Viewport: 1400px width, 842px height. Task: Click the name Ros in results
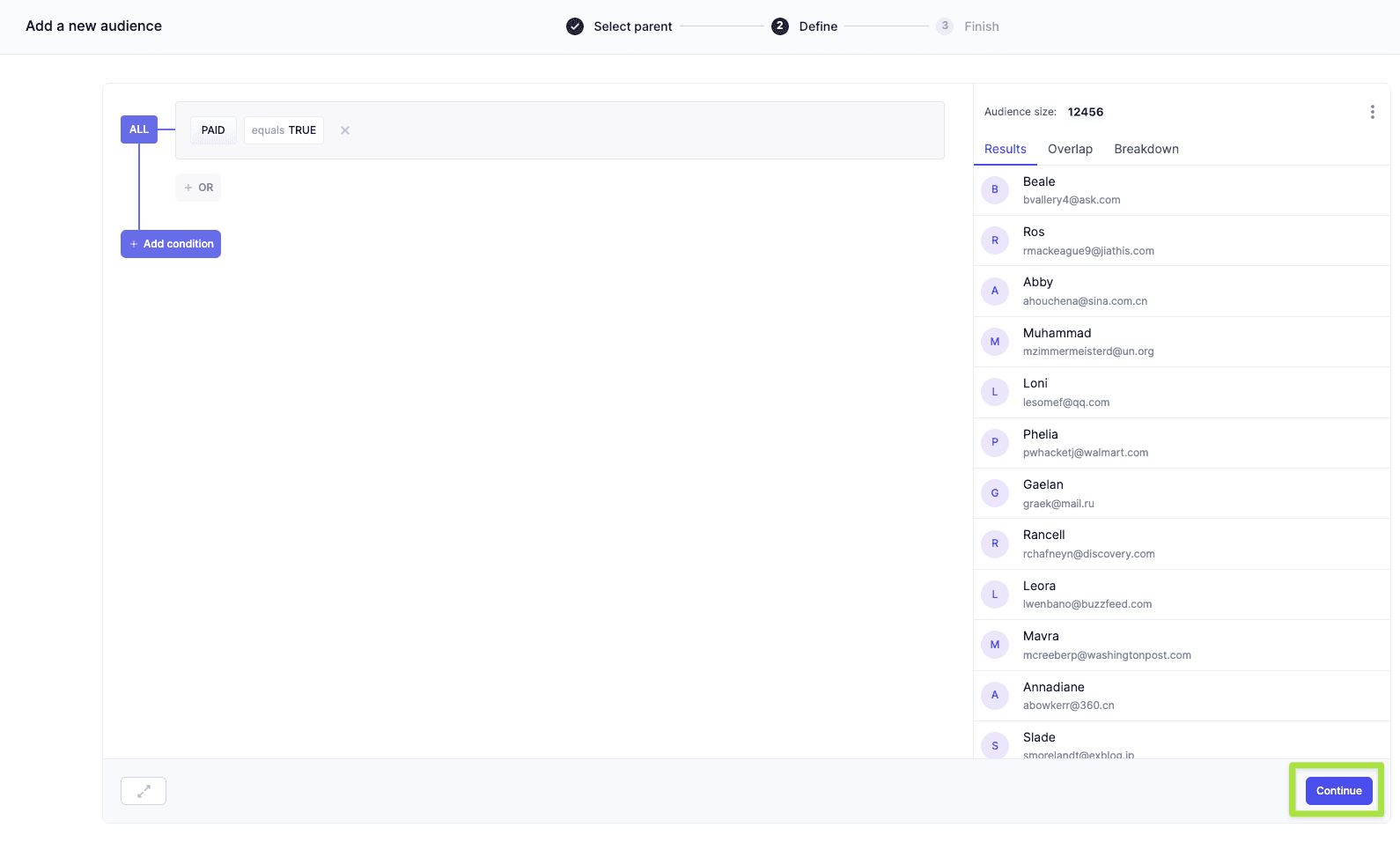pos(1034,232)
